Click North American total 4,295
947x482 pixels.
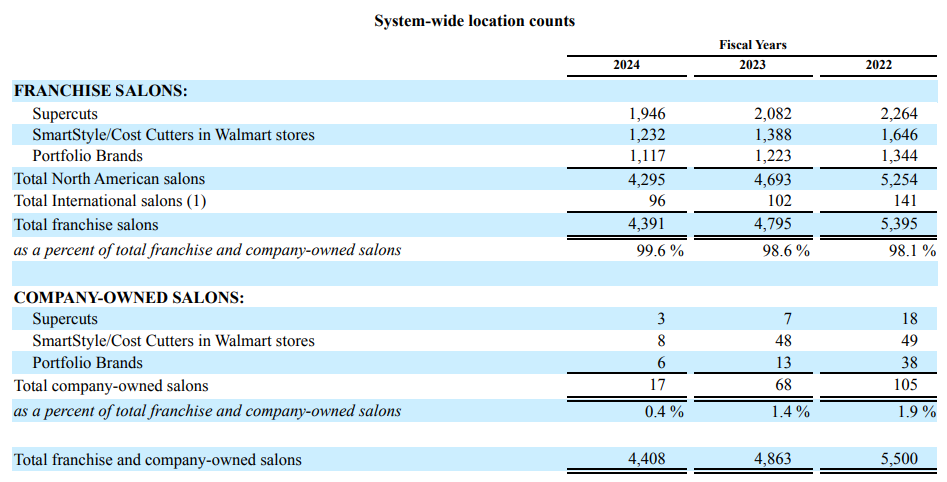(x=647, y=179)
